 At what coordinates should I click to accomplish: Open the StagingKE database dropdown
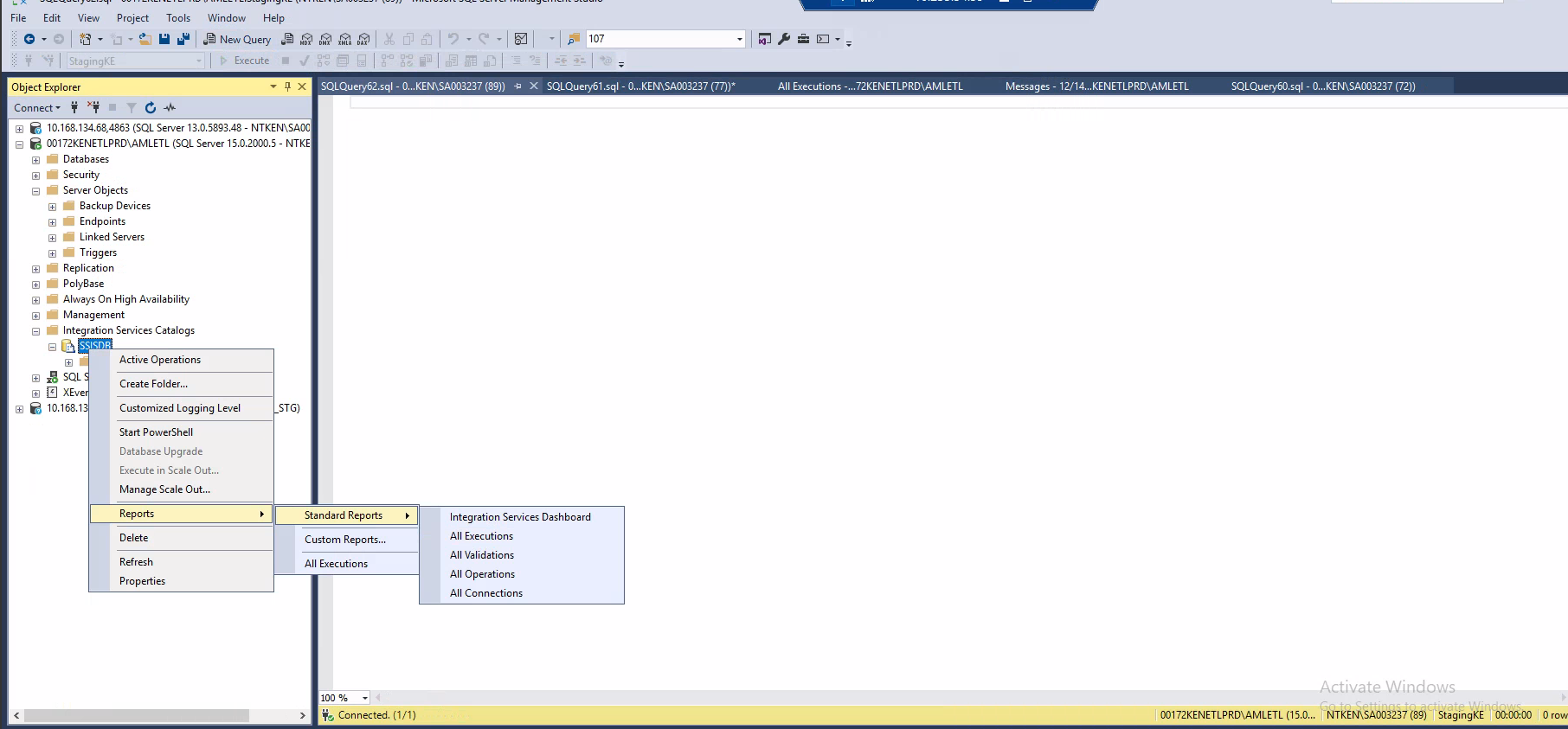(x=199, y=61)
